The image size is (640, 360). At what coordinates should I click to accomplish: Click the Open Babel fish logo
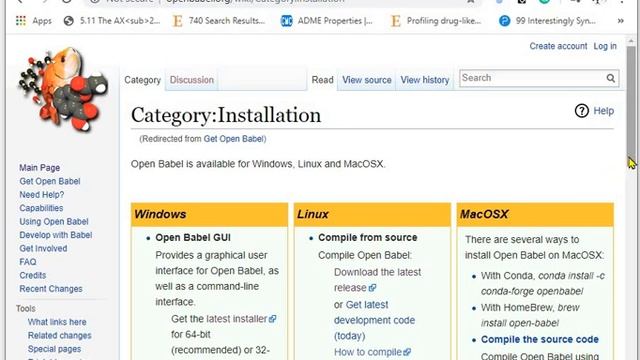62,90
